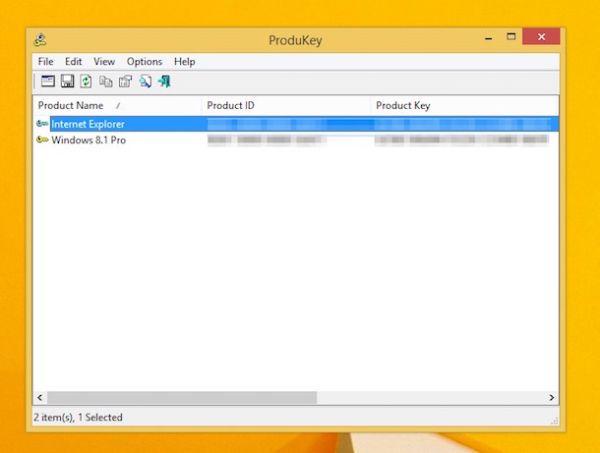Click the horizontal scrollbar right arrow
The height and width of the screenshot is (453, 600).
(x=552, y=398)
